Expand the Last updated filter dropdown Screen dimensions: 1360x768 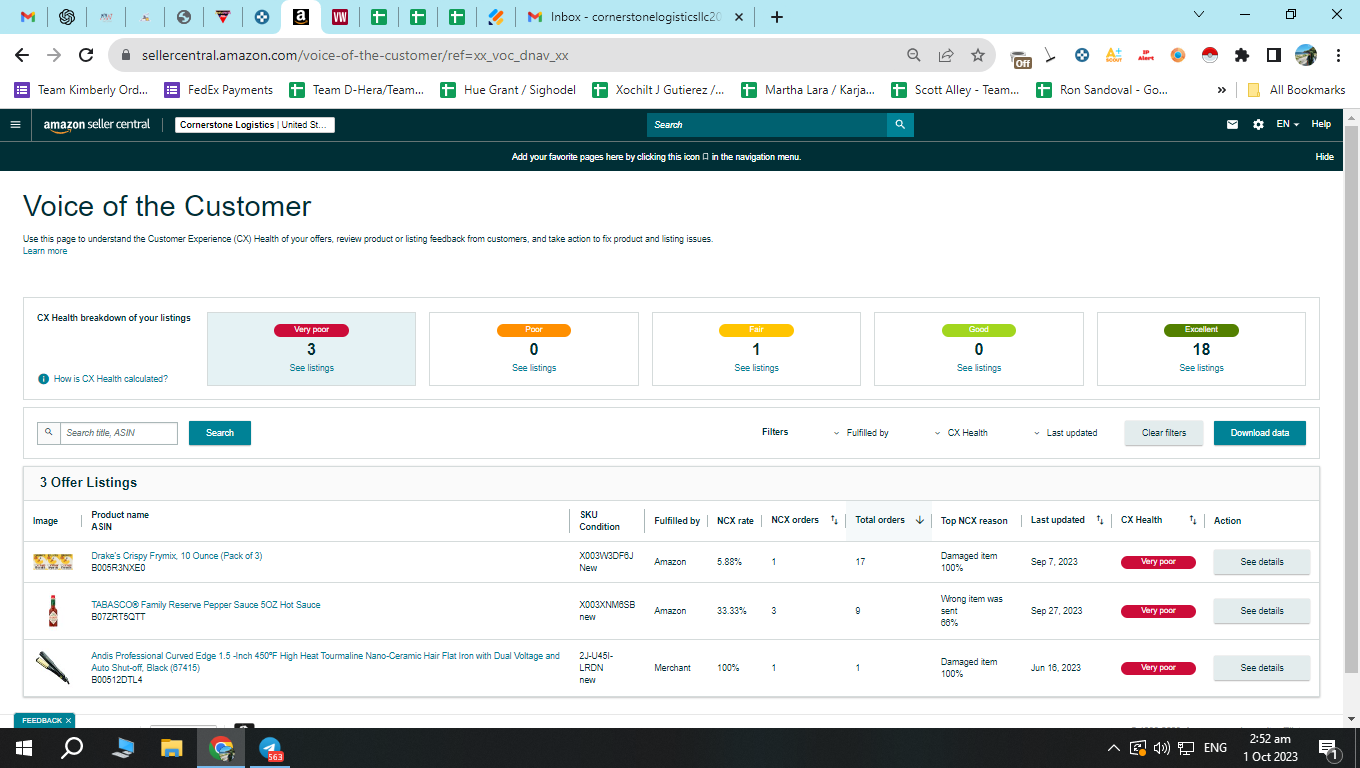coord(1066,433)
